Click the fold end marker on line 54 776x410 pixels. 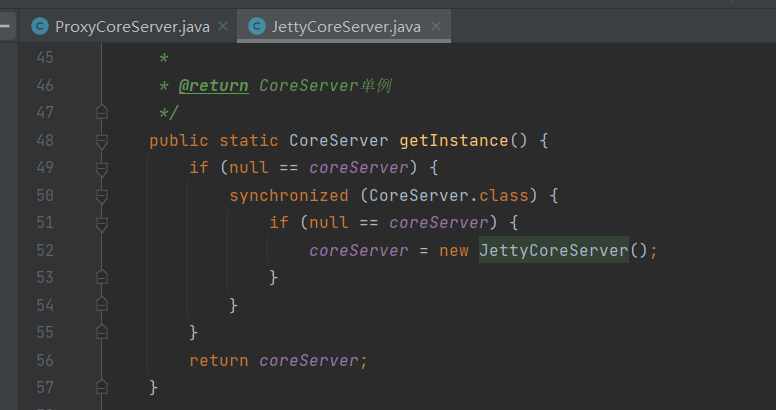click(101, 304)
